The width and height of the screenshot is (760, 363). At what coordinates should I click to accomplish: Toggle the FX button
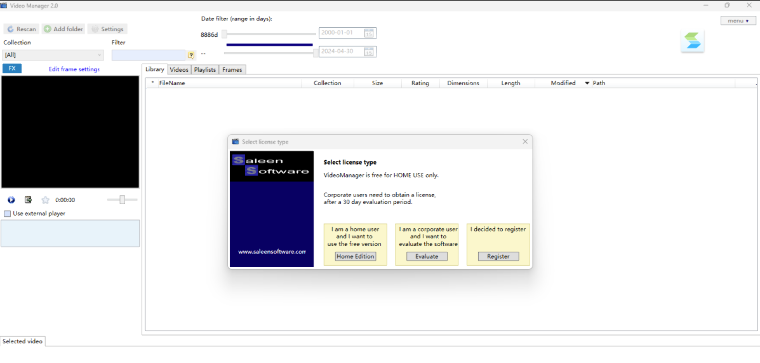[12, 68]
